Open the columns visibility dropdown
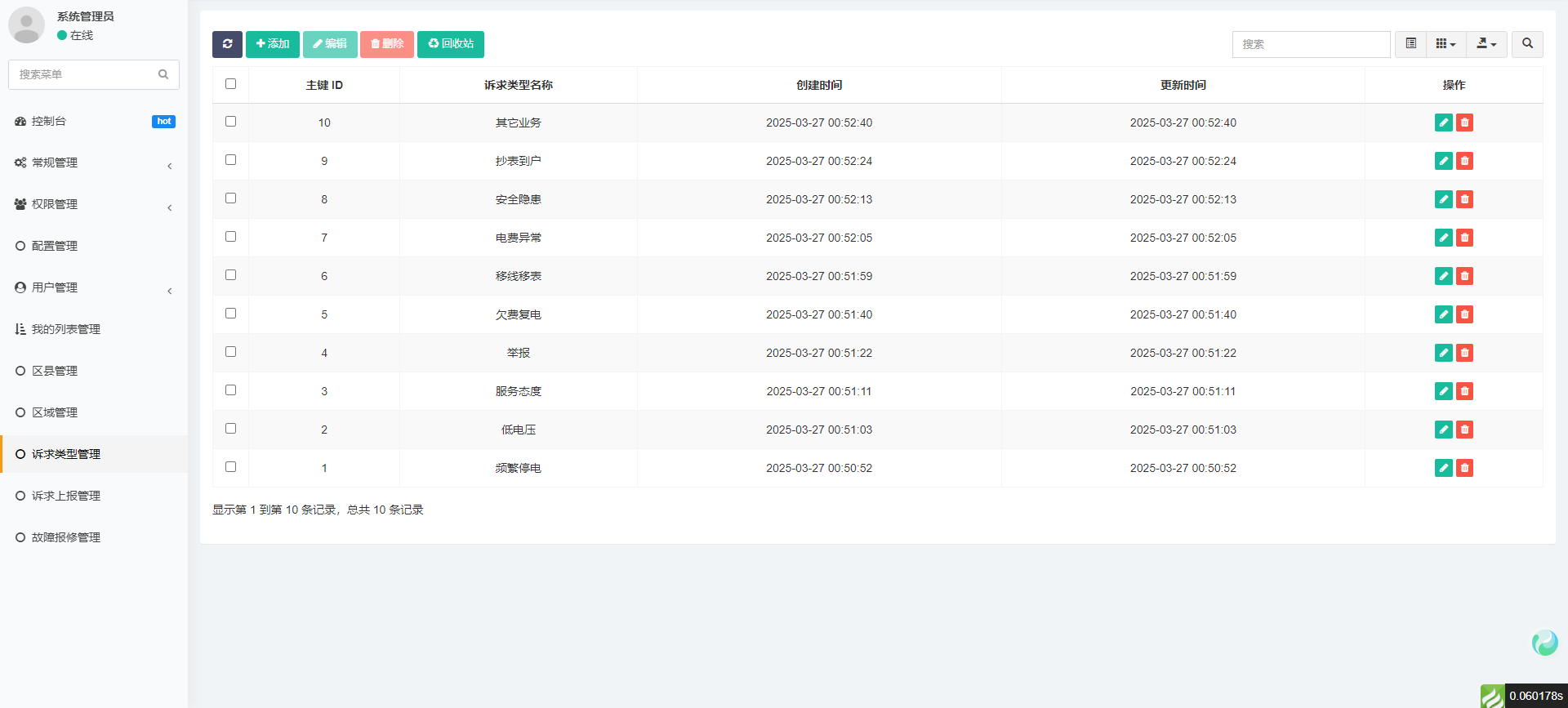 point(1445,44)
